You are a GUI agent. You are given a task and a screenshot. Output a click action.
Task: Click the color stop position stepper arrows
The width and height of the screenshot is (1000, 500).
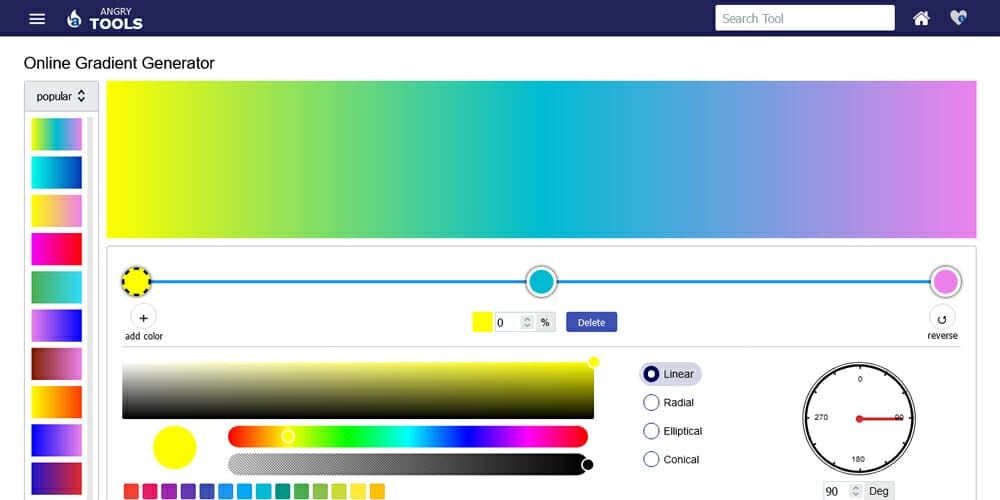coord(527,323)
